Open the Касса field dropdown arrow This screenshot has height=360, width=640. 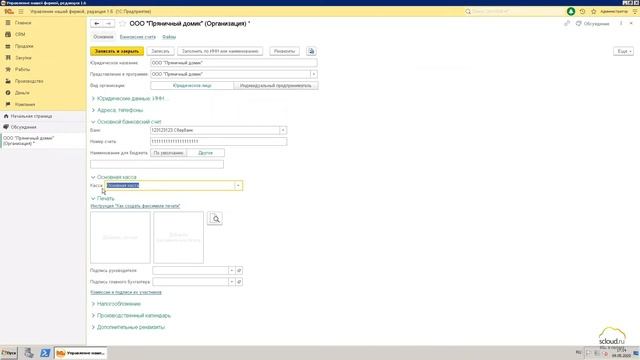coord(238,185)
